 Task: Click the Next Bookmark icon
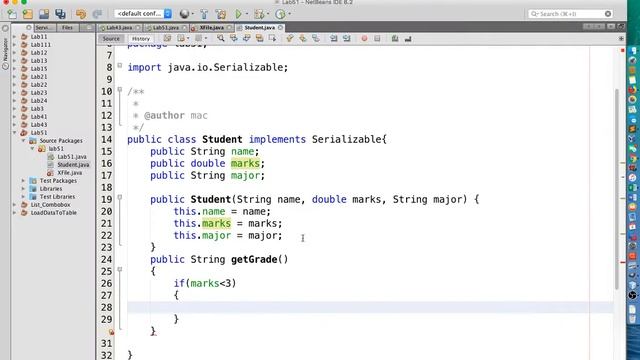coord(303,38)
